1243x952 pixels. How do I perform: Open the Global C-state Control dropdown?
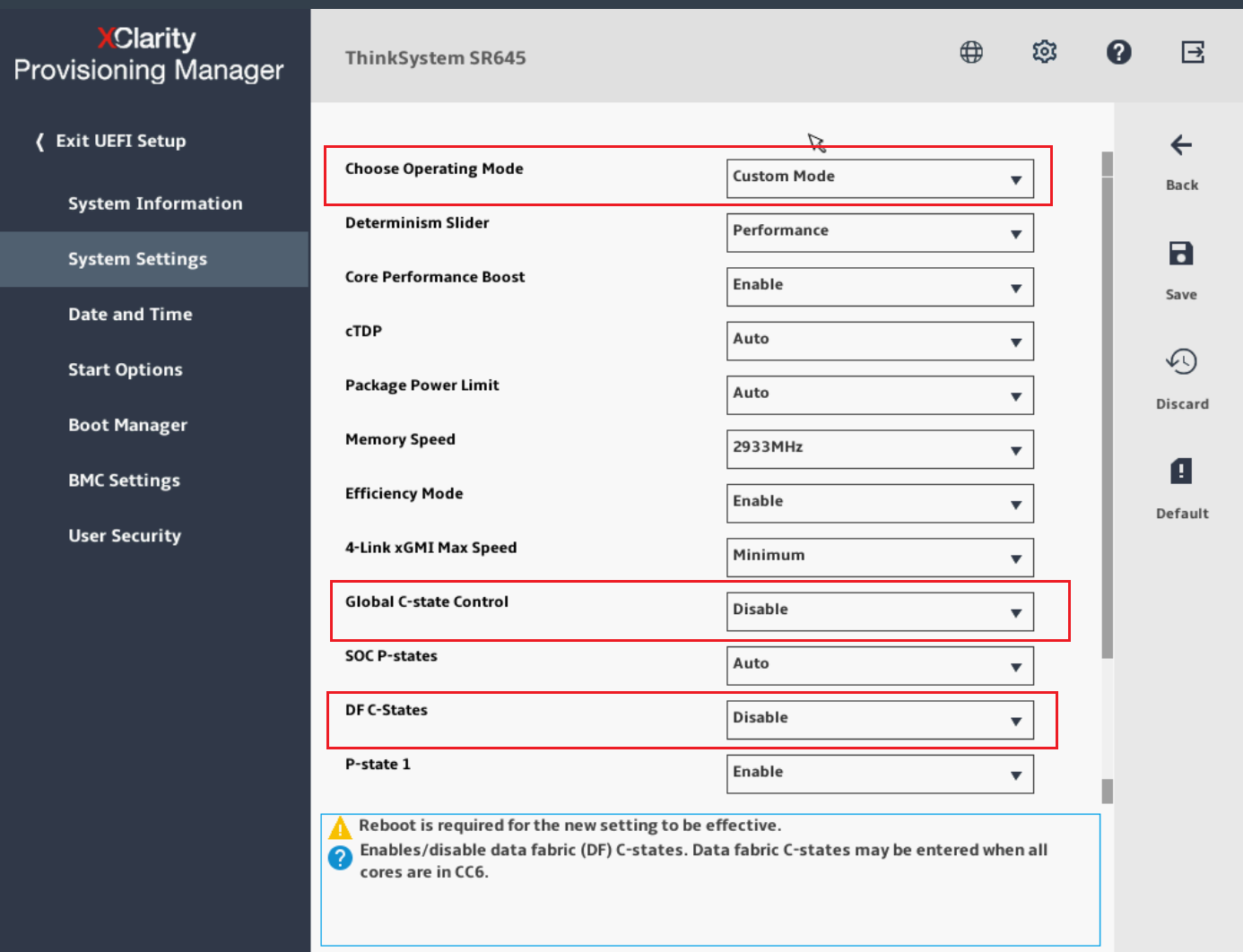tap(880, 612)
